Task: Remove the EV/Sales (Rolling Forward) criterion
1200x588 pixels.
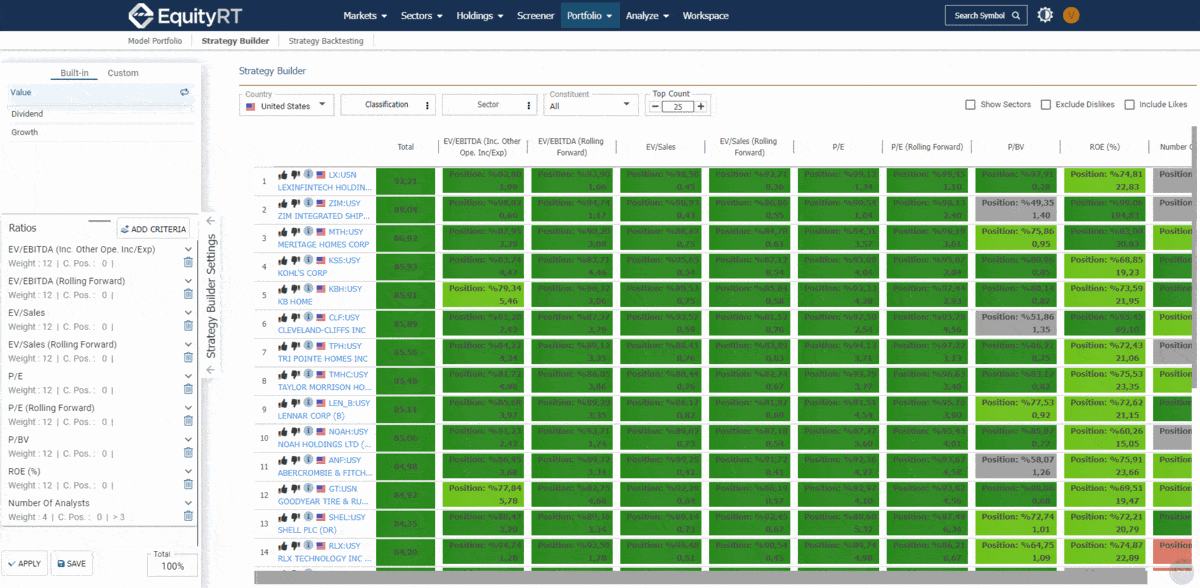Action: click(188, 358)
